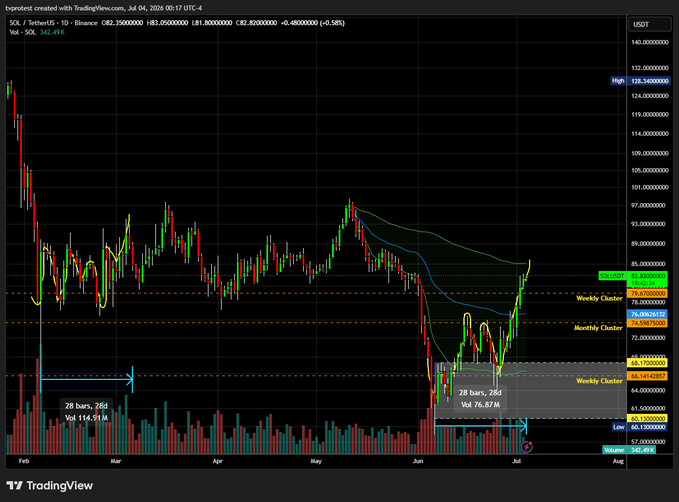Click the yellow 68.17 price label
Screen dimensions: 679x502
(x=647, y=363)
